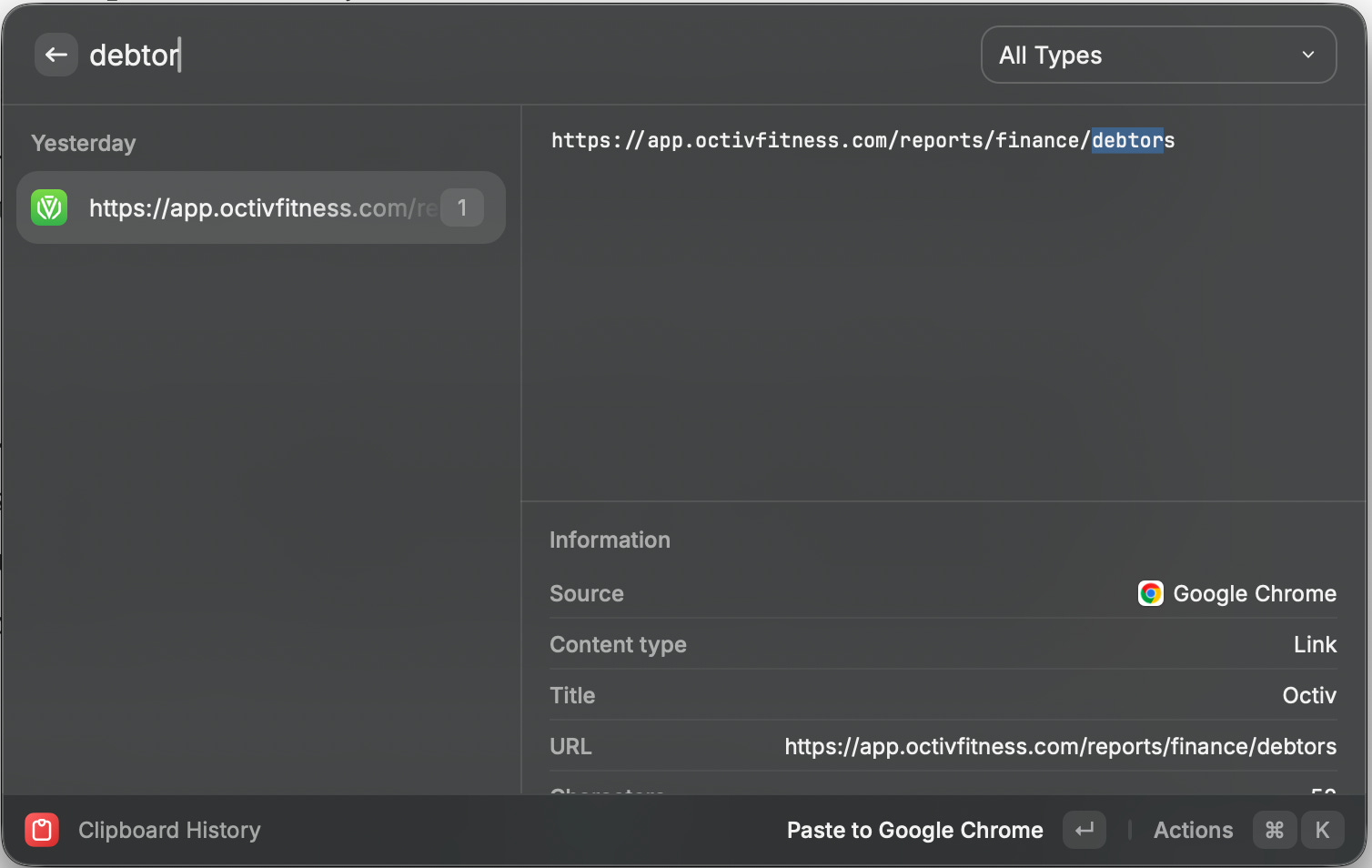Click the 'Link' content type value
This screenshot has width=1372, height=868.
click(1315, 644)
